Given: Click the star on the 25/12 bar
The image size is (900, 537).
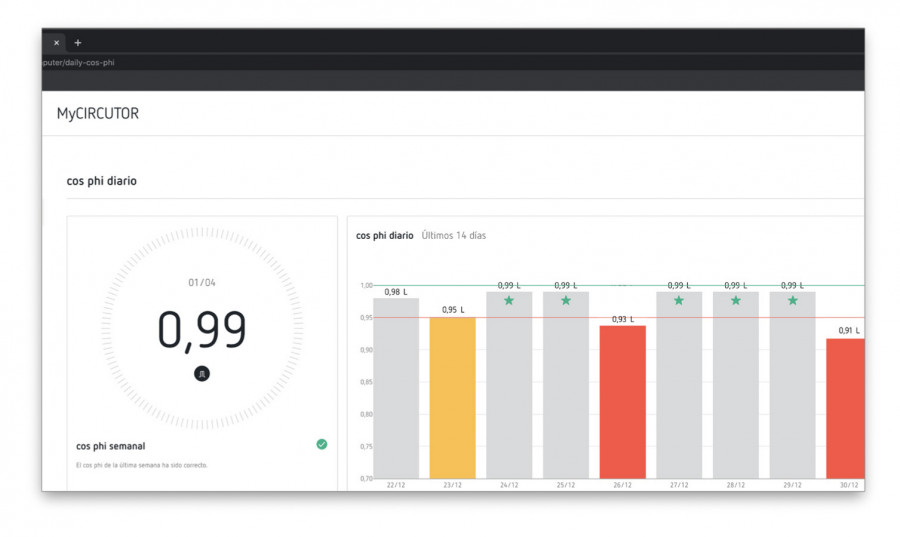Looking at the screenshot, I should pyautogui.click(x=566, y=301).
